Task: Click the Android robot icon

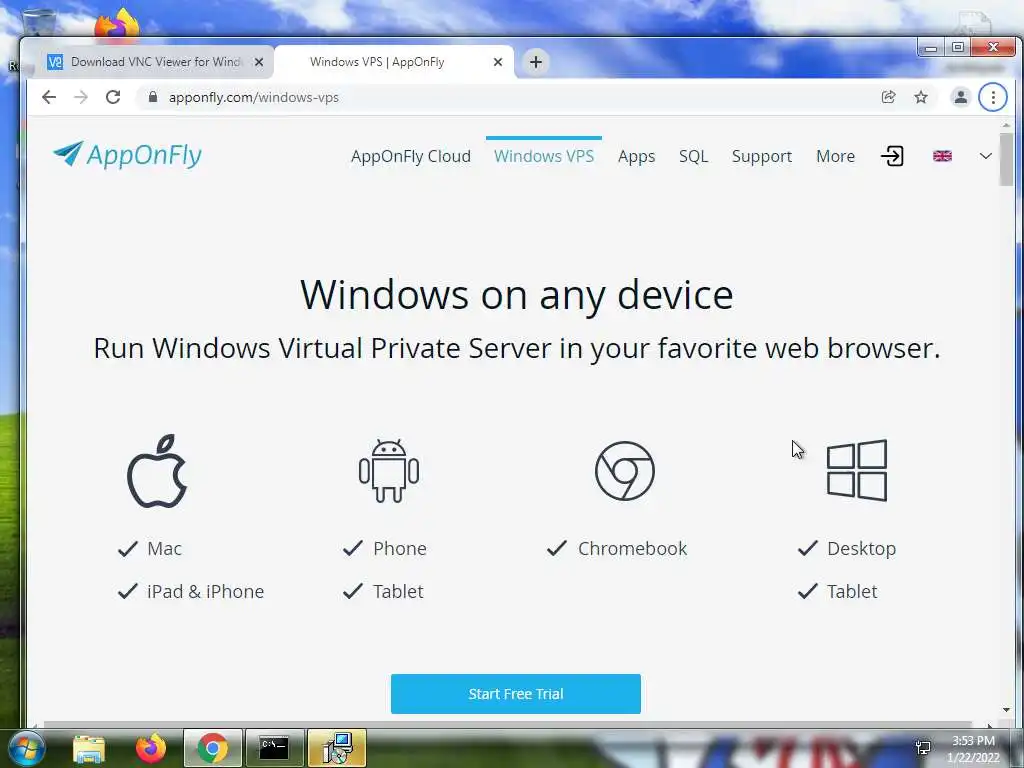Action: click(389, 471)
